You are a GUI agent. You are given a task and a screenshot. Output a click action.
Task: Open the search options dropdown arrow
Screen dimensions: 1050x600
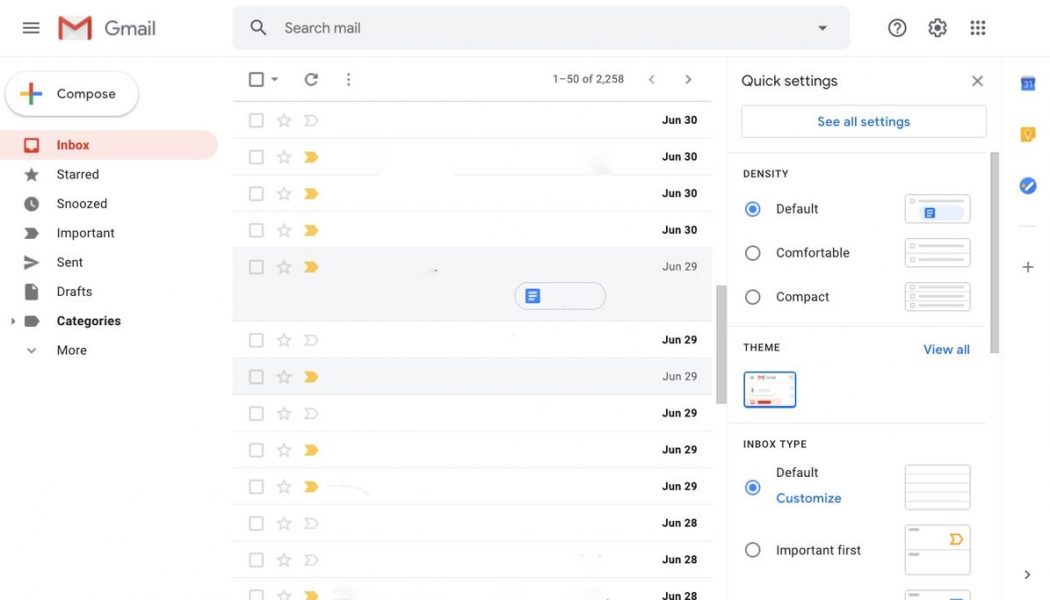click(821, 27)
